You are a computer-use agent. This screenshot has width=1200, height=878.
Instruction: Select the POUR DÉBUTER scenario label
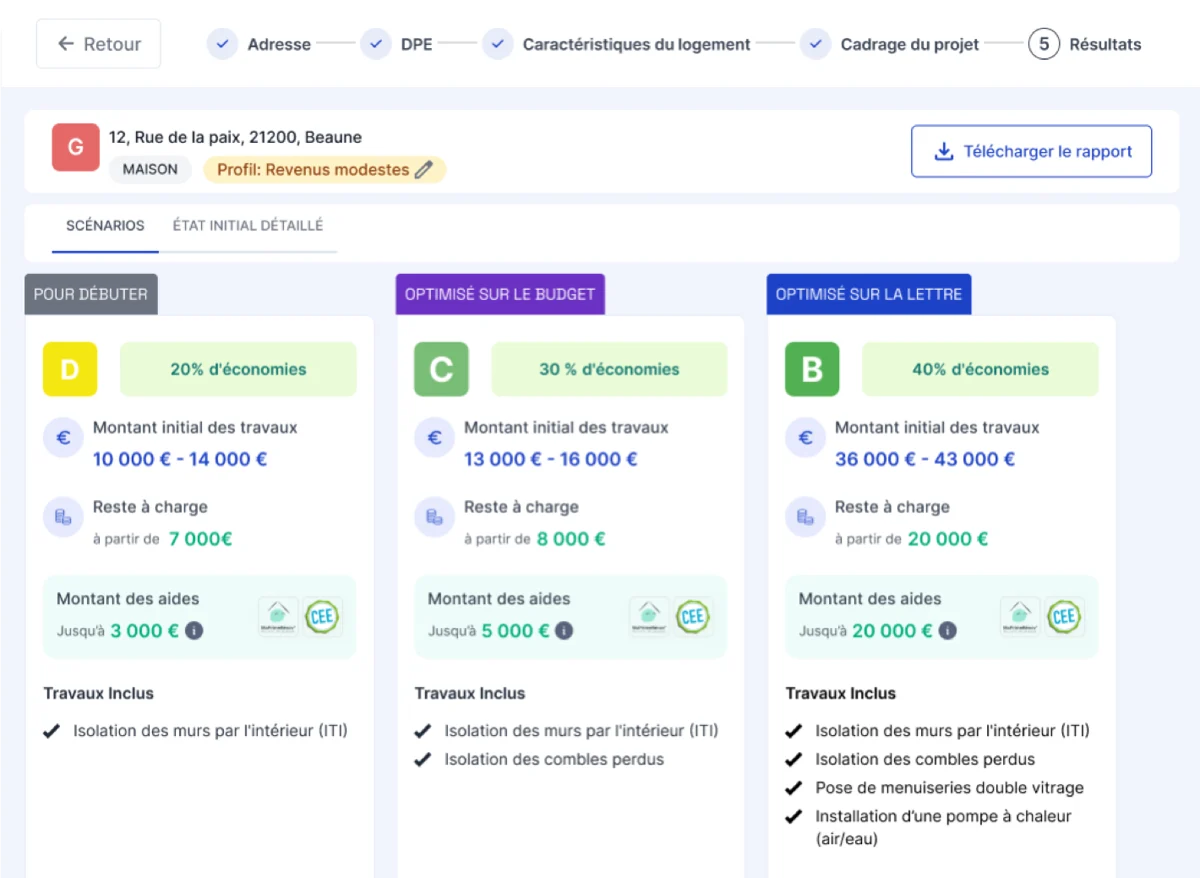[91, 294]
